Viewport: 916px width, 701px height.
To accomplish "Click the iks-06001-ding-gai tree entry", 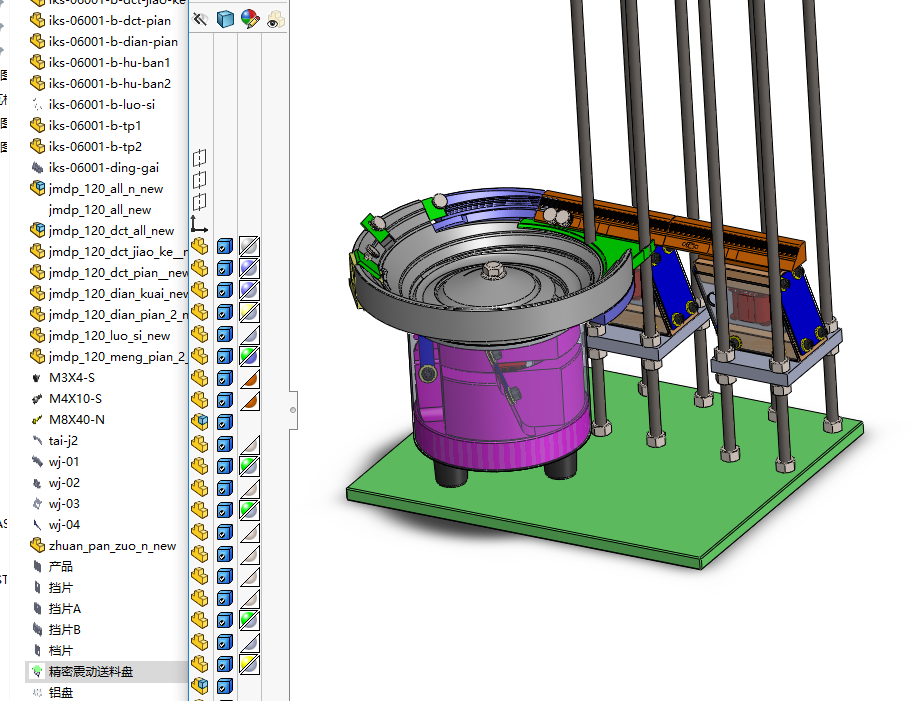I will click(103, 167).
